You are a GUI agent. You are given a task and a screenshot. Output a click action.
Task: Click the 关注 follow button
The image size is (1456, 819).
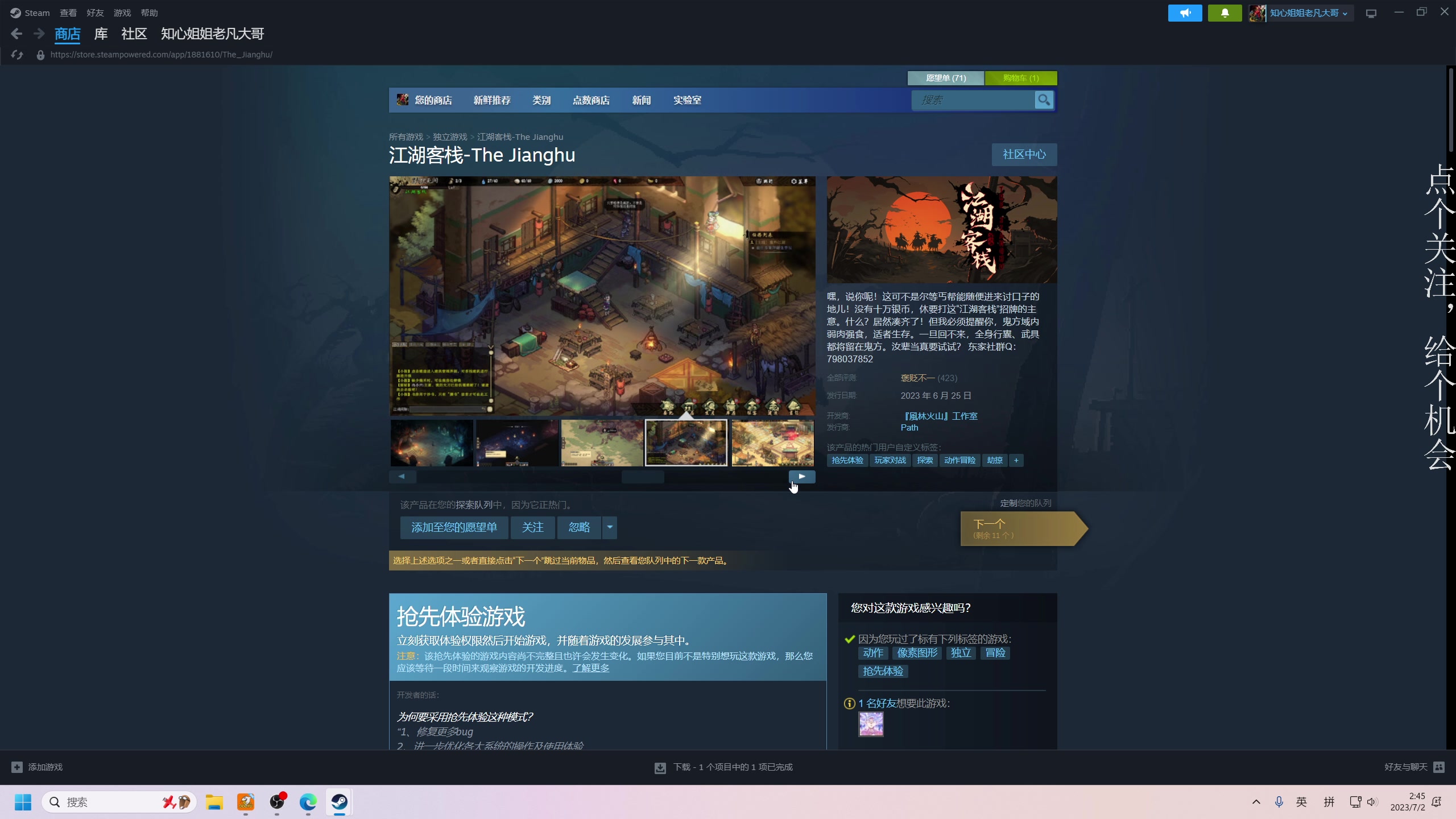533,527
